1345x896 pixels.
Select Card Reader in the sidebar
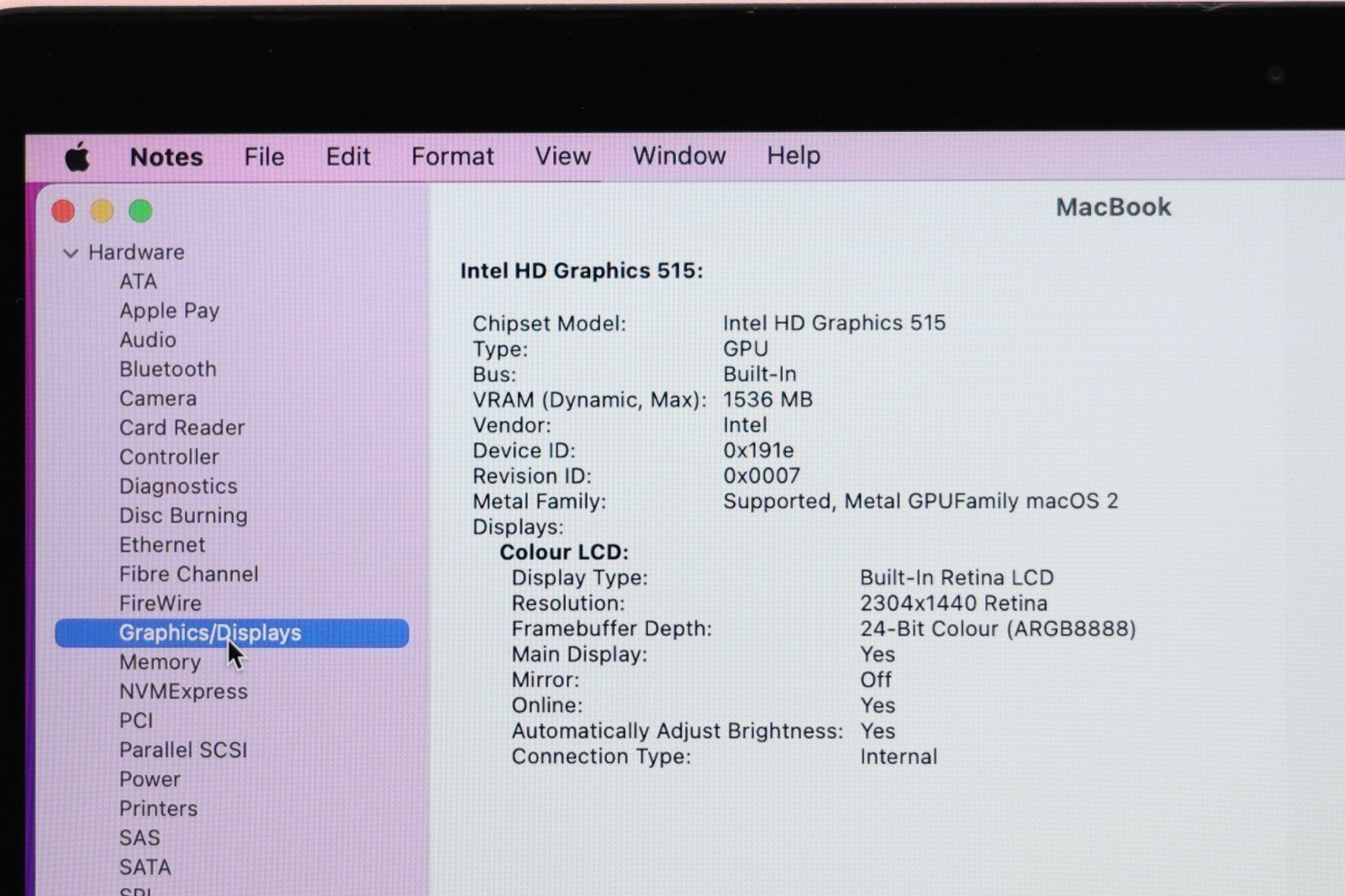[182, 428]
